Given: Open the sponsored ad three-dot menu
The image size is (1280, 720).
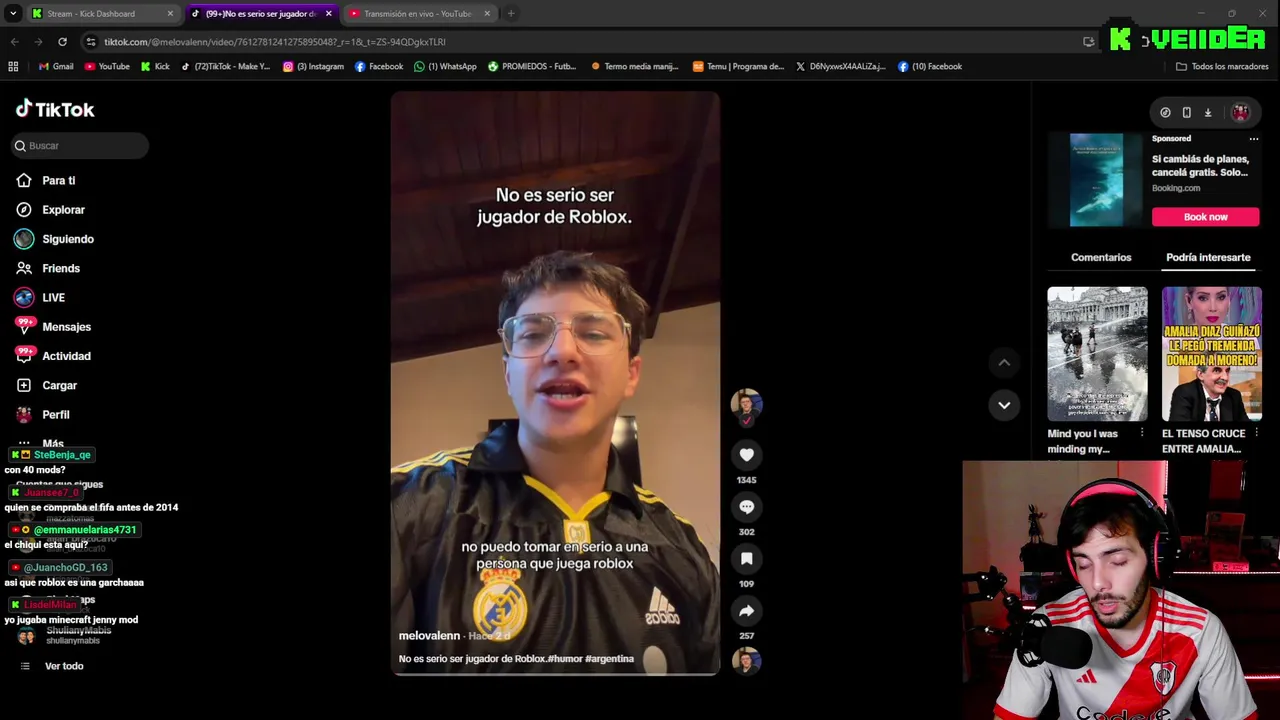Looking at the screenshot, I should coord(1253,139).
